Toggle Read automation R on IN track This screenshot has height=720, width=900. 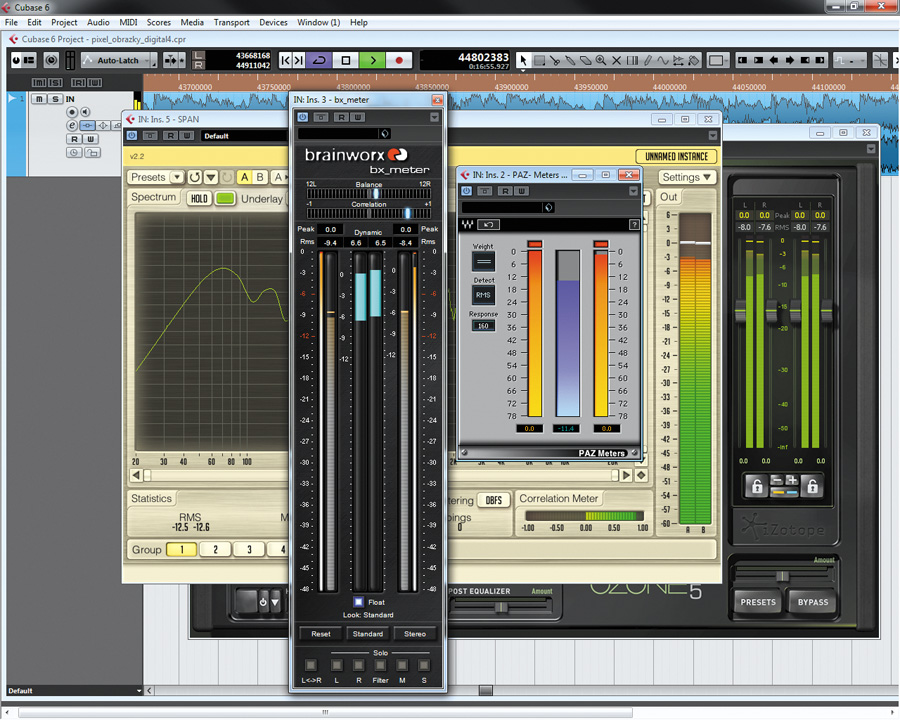click(74, 139)
